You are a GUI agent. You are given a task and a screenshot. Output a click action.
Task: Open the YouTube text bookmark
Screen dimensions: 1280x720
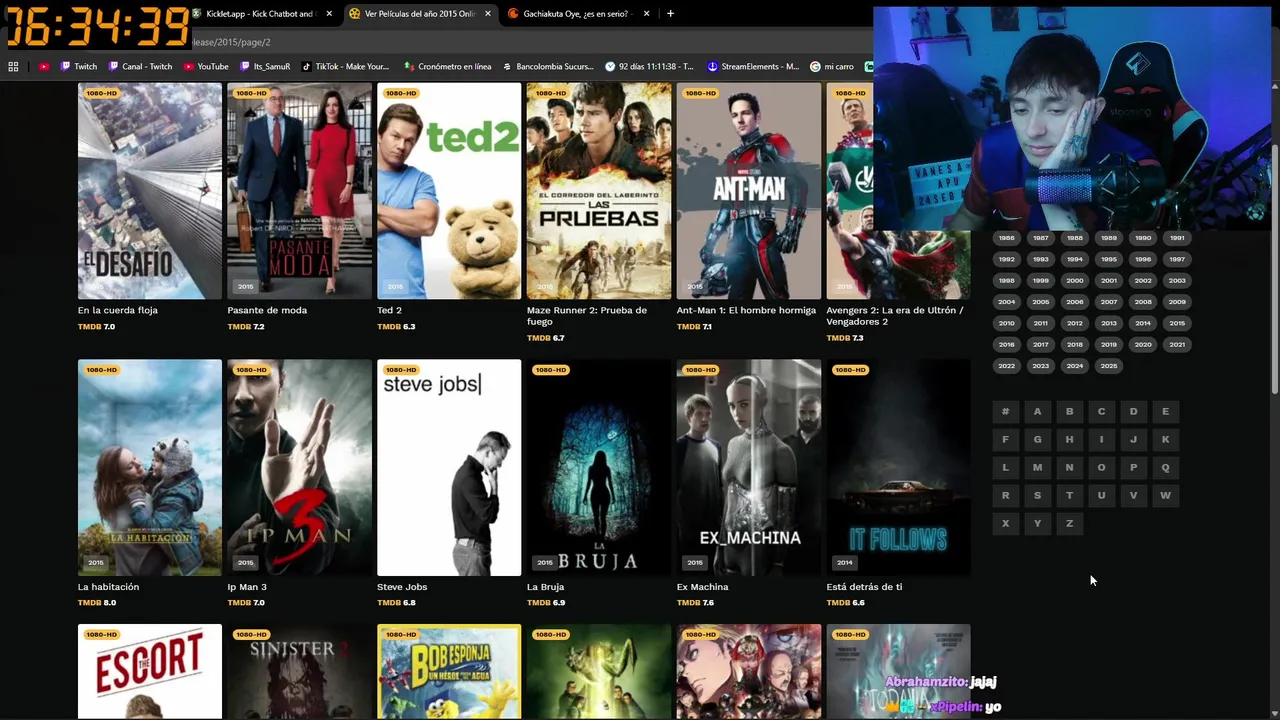206,67
